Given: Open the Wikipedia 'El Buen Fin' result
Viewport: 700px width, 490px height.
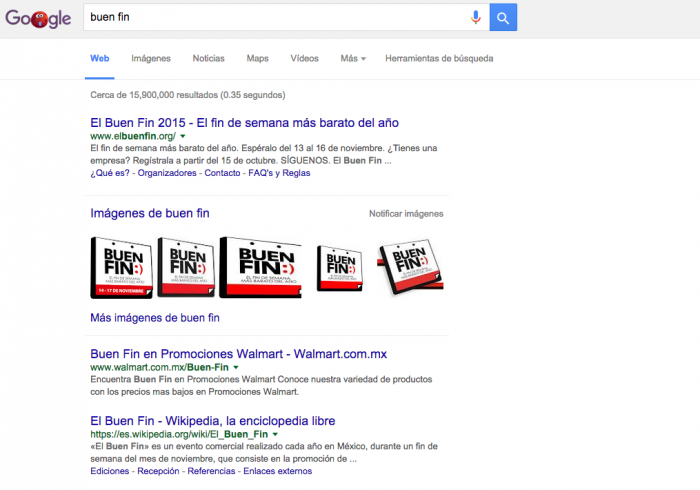Looking at the screenshot, I should click(212, 421).
